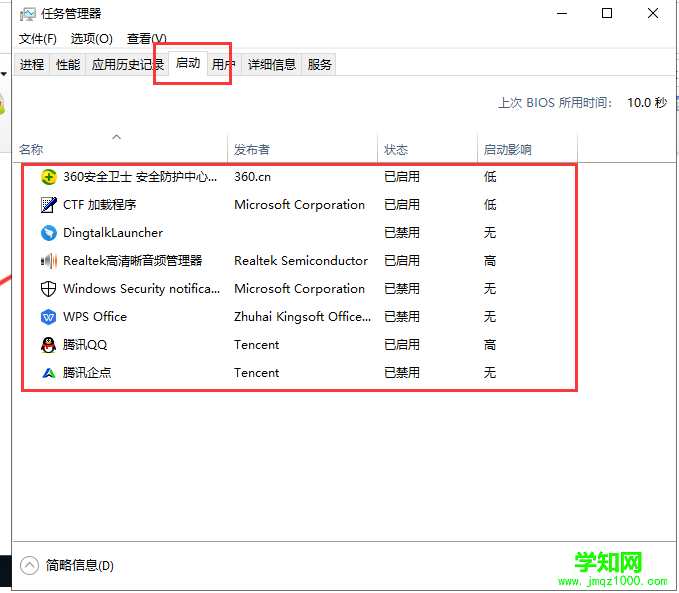Sort by the 状态 column header
Image resolution: width=679 pixels, height=593 pixels.
(x=427, y=150)
